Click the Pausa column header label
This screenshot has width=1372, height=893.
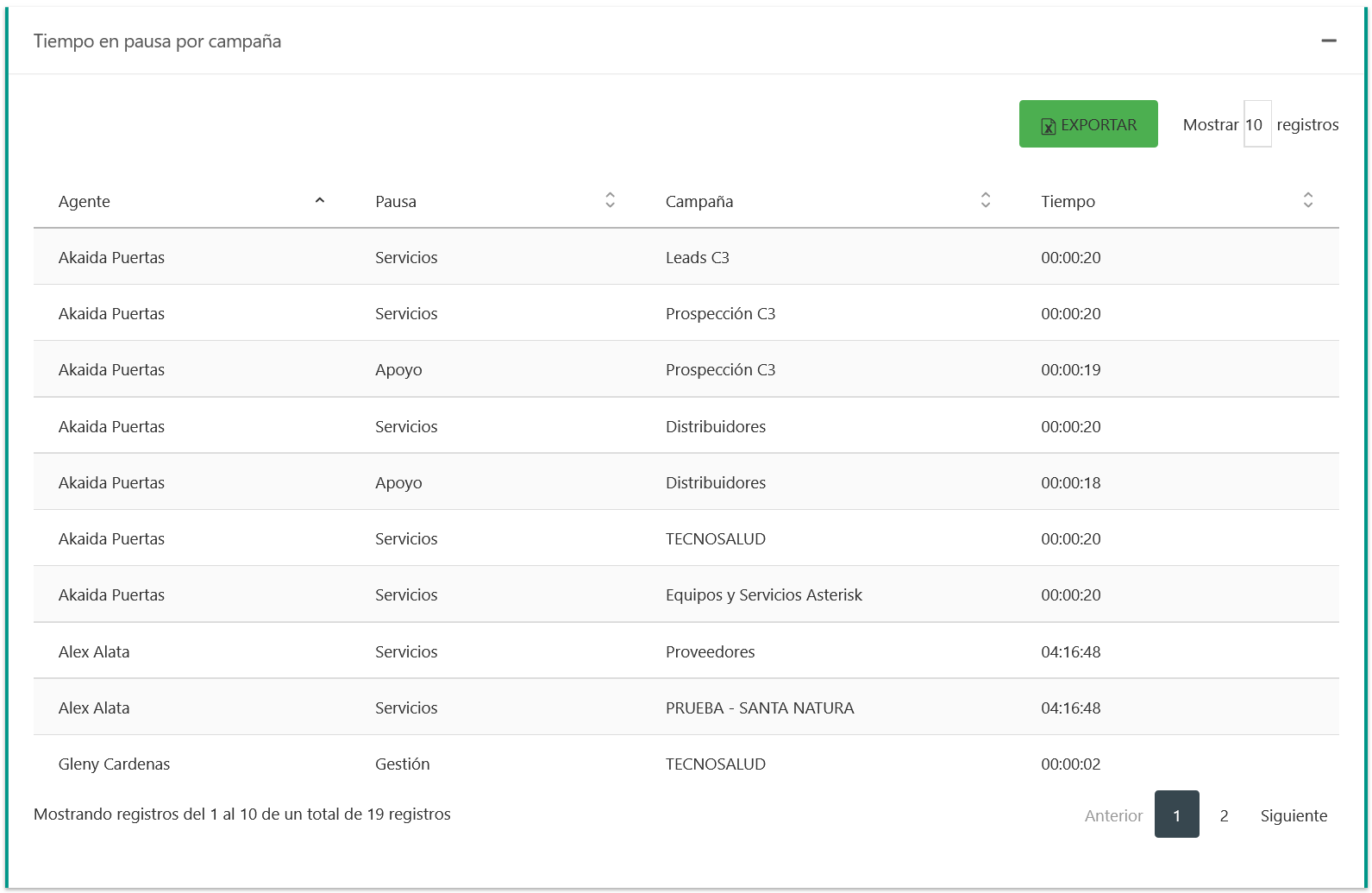[x=396, y=201]
